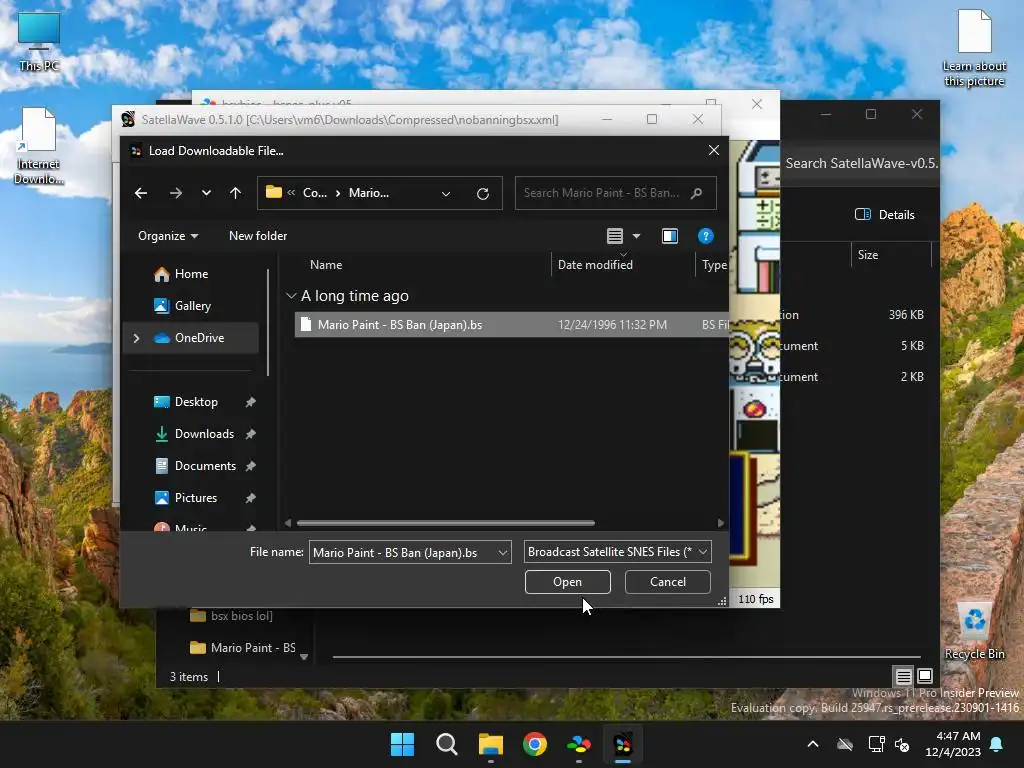The height and width of the screenshot is (768, 1024).
Task: Go to Pictures quick access folder
Action: [195, 498]
